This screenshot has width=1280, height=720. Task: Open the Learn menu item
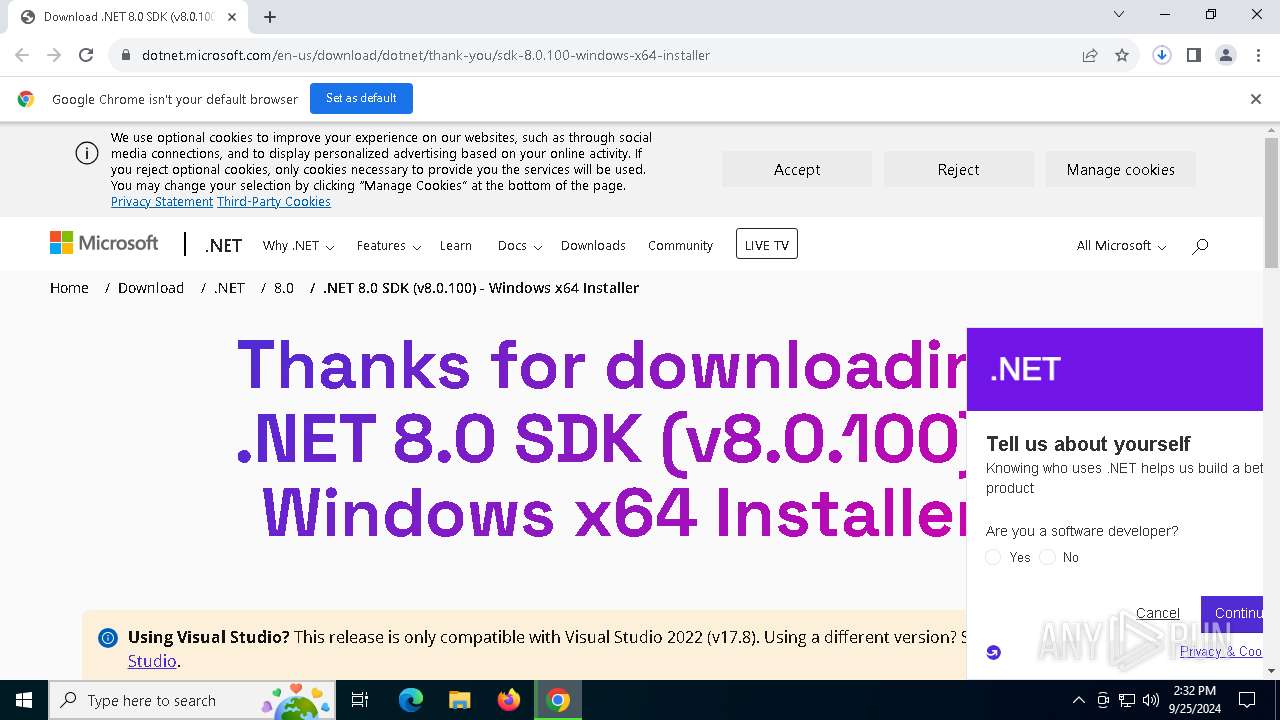(455, 246)
